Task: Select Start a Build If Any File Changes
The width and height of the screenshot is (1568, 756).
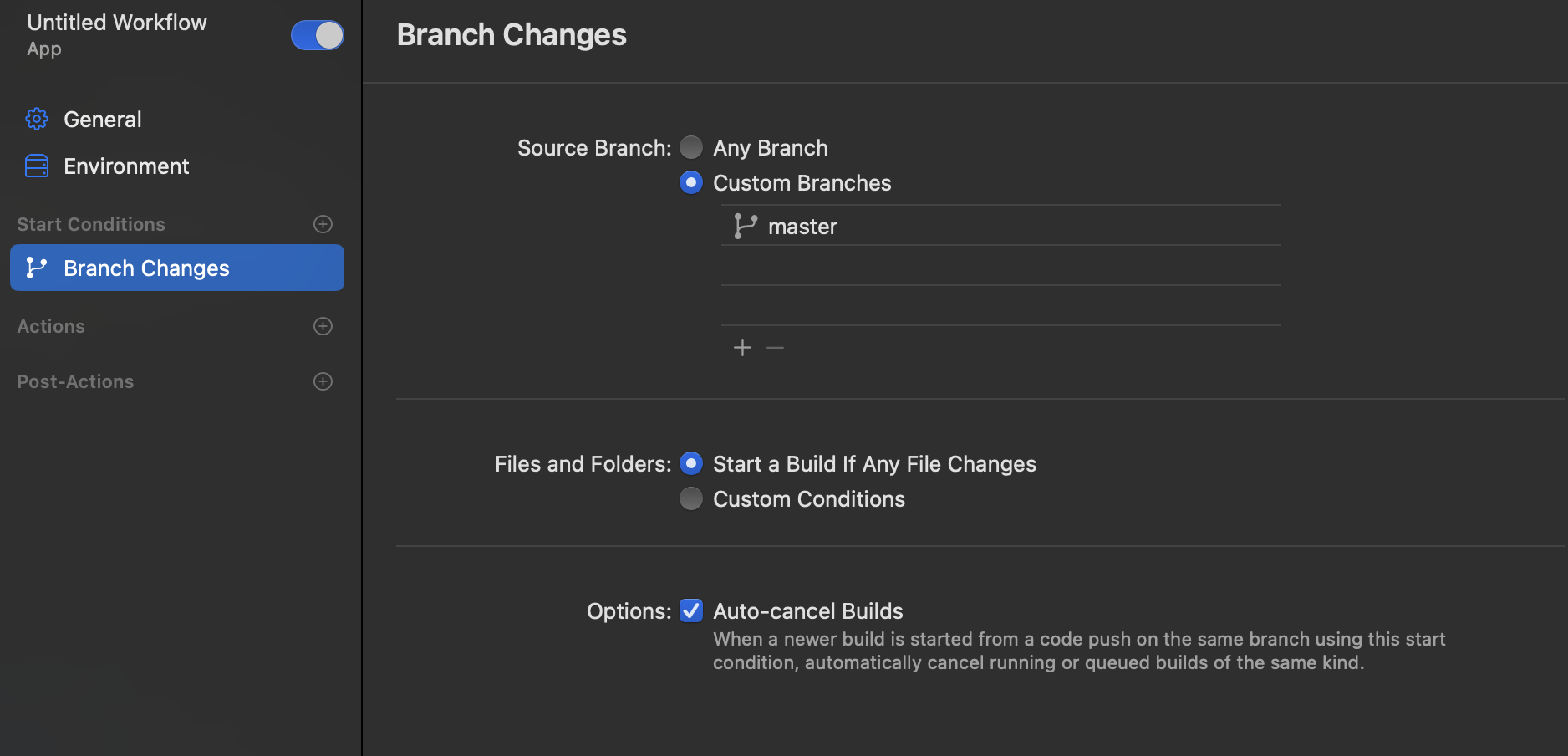Action: click(x=691, y=463)
